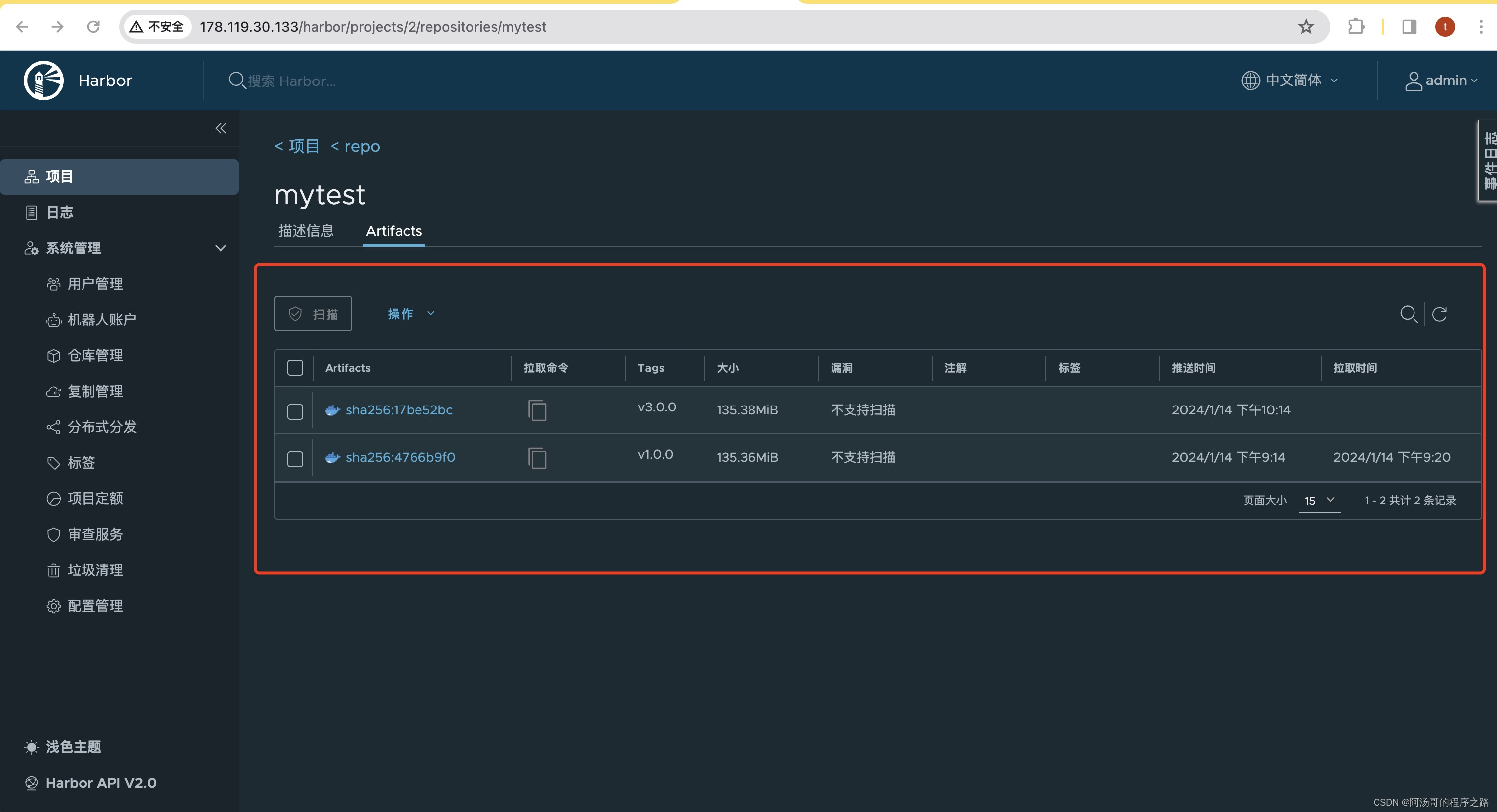This screenshot has height=812, width=1497.
Task: Open Chrome profile avatar t
Action: 1445,27
